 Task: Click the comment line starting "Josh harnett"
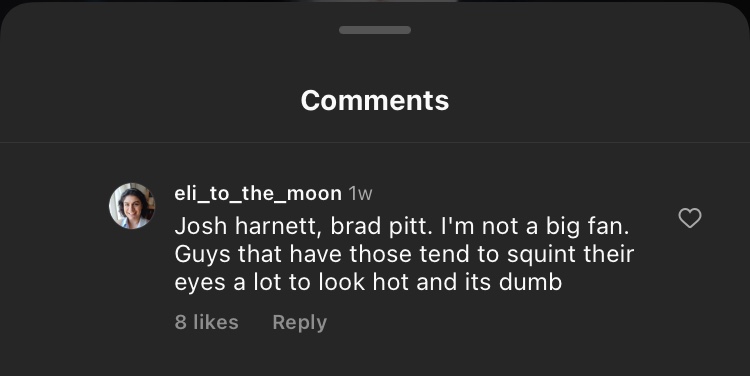(402, 226)
